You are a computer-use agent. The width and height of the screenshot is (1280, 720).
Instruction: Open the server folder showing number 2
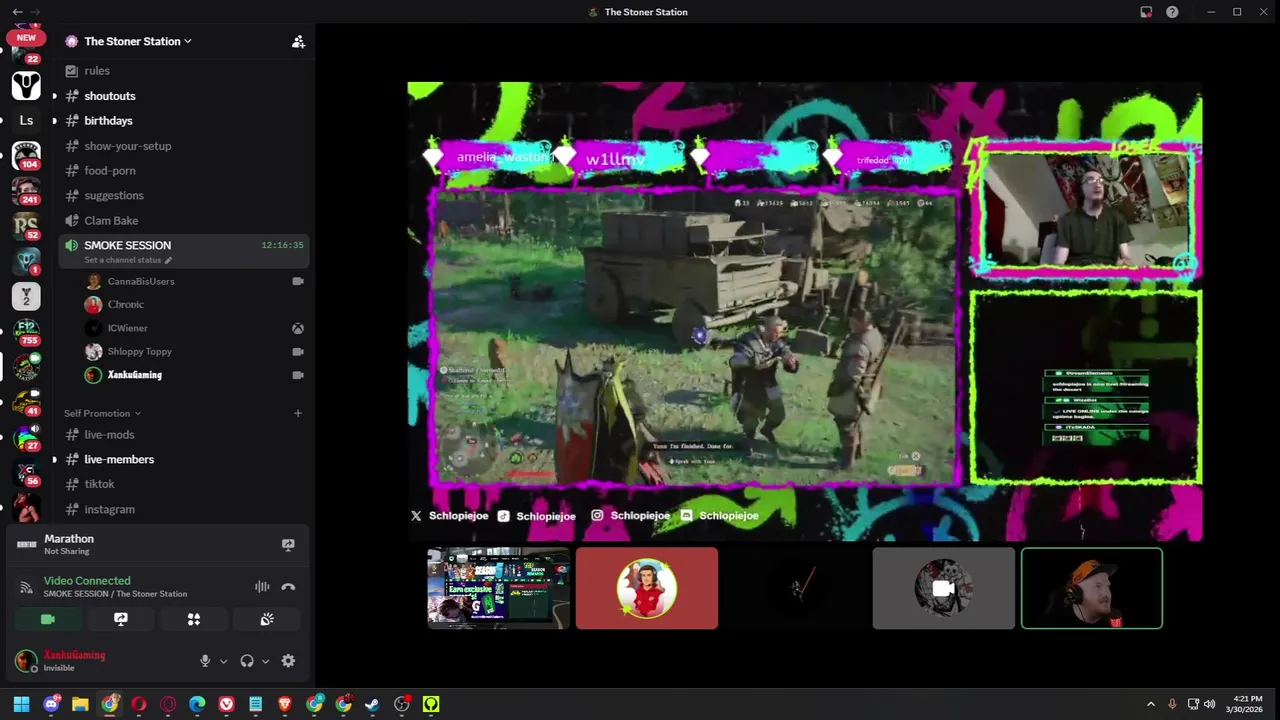coord(26,297)
